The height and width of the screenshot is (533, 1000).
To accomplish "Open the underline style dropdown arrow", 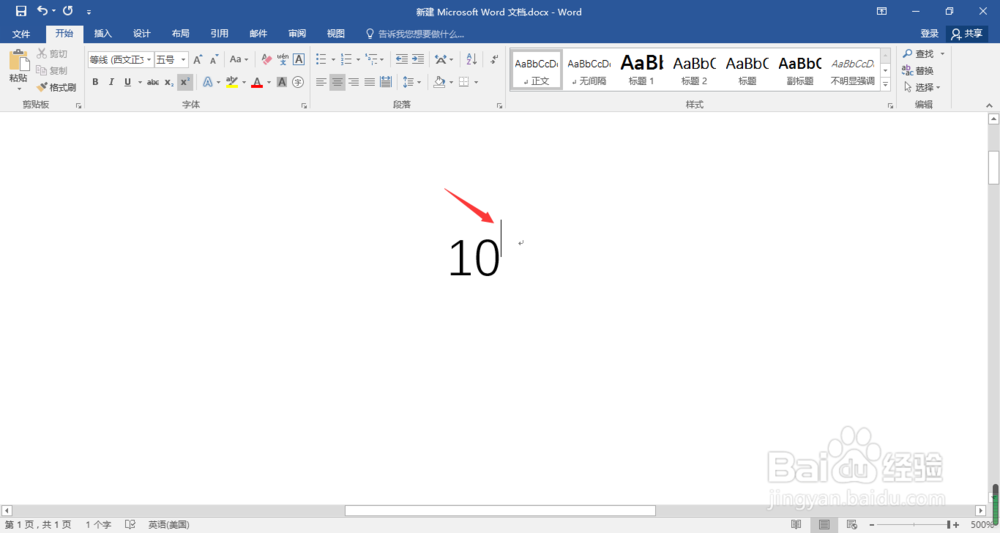I will point(140,82).
